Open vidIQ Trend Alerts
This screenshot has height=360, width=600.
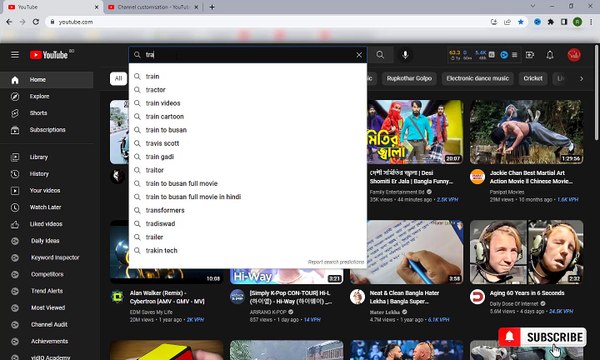point(47,291)
